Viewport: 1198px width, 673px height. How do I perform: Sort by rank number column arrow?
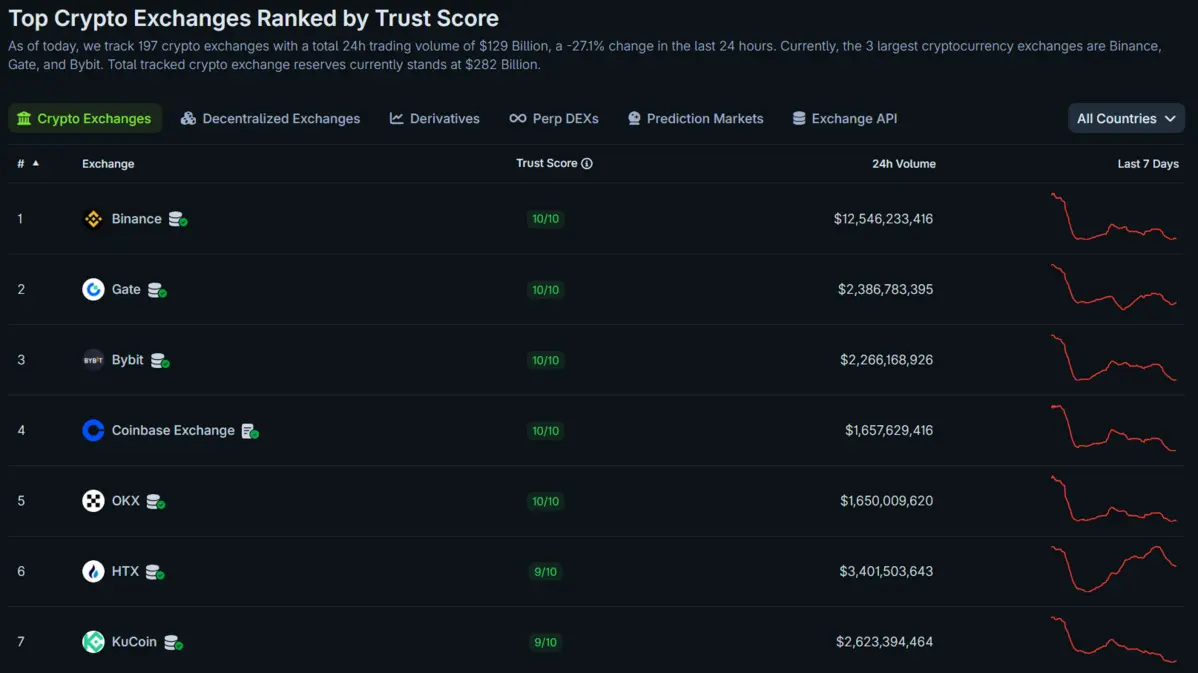tap(36, 163)
